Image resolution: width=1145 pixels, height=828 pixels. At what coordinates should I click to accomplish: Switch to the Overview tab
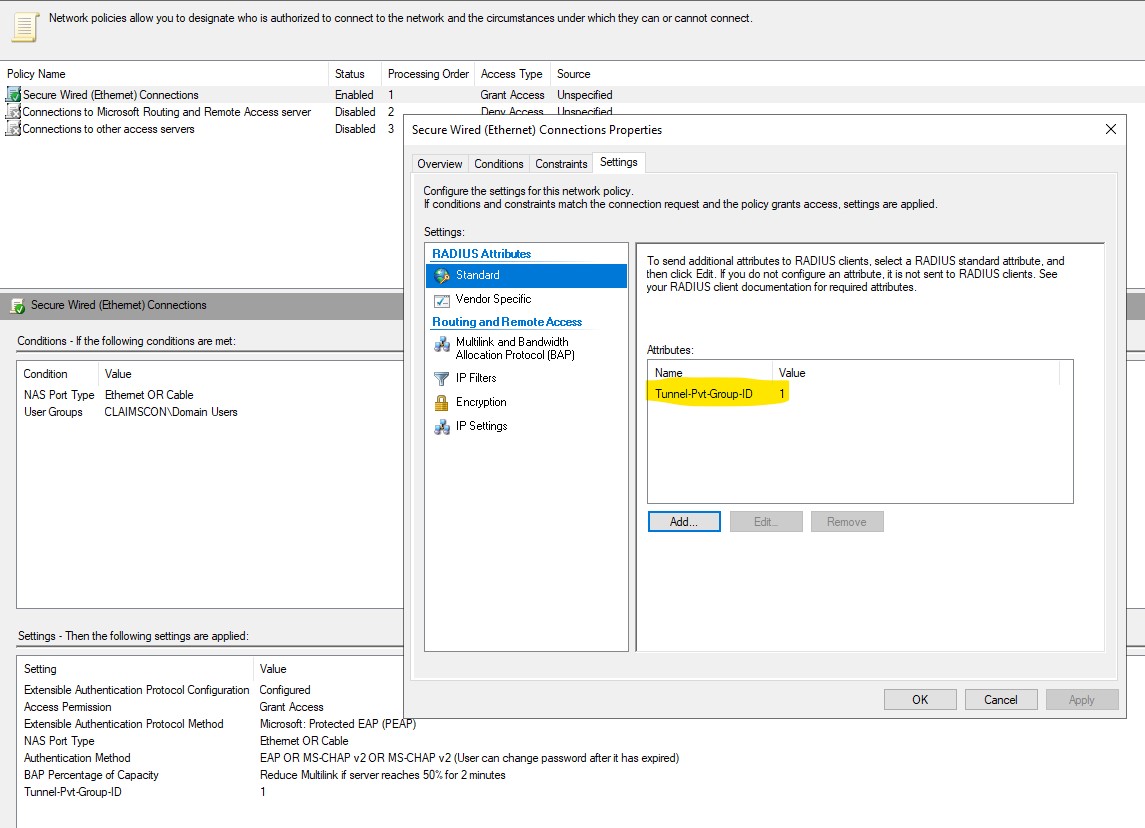[439, 163]
